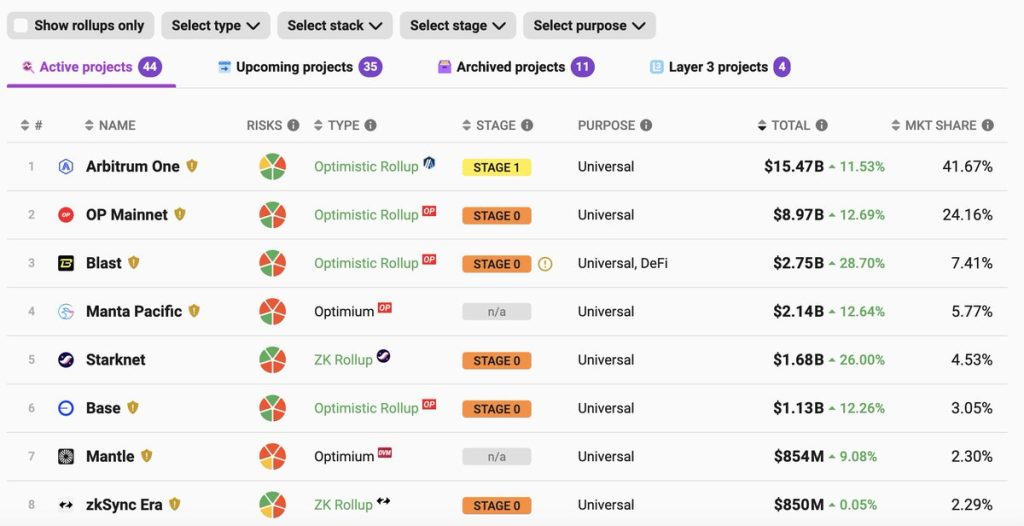The height and width of the screenshot is (526, 1024).
Task: Click the Arbitrum One logo icon
Action: [66, 167]
